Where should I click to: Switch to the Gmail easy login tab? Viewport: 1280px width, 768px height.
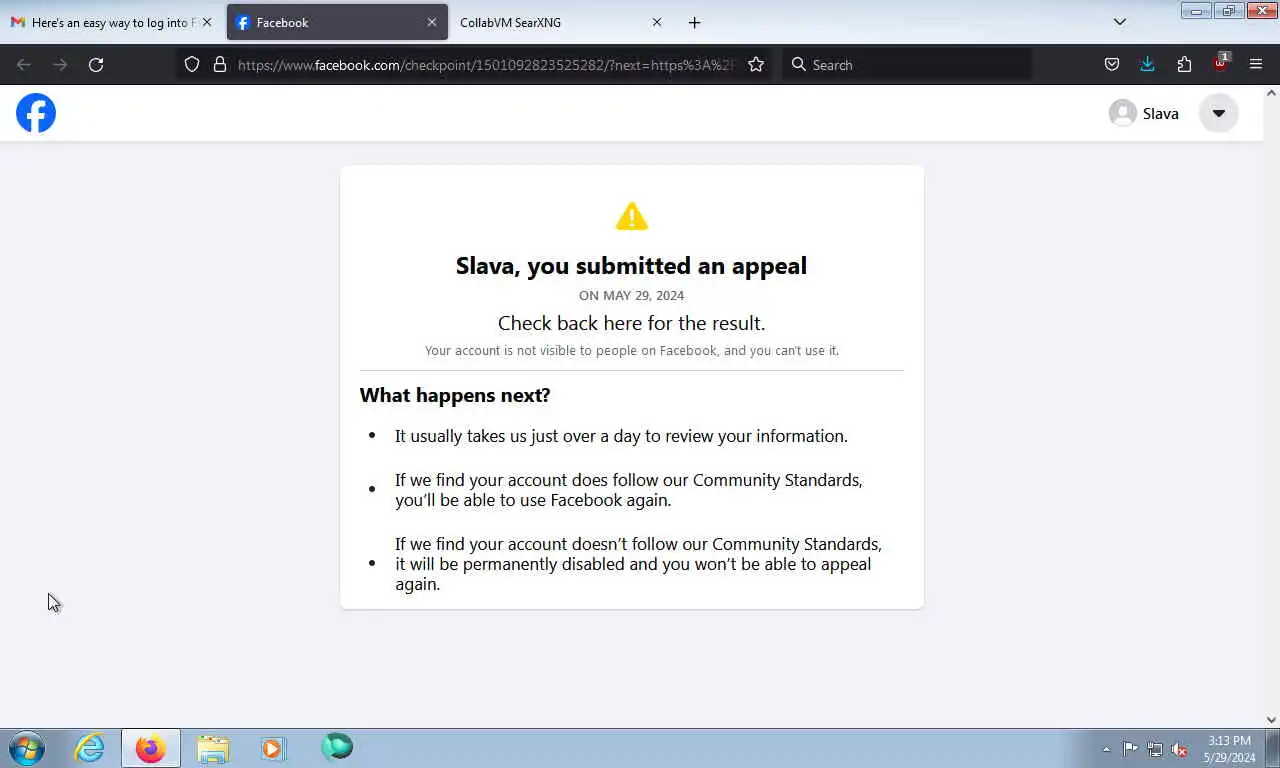pyautogui.click(x=111, y=22)
